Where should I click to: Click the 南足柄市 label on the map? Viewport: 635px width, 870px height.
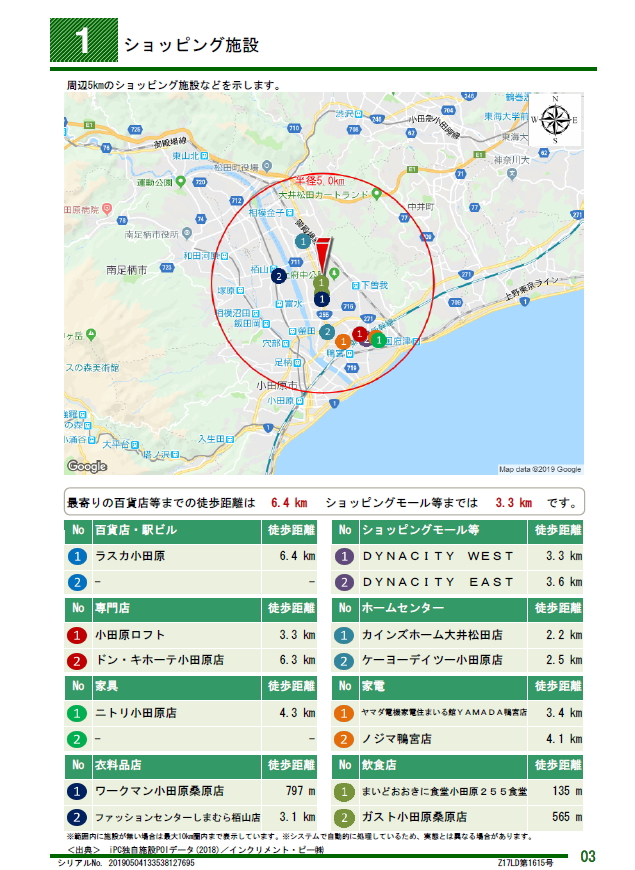(127, 270)
